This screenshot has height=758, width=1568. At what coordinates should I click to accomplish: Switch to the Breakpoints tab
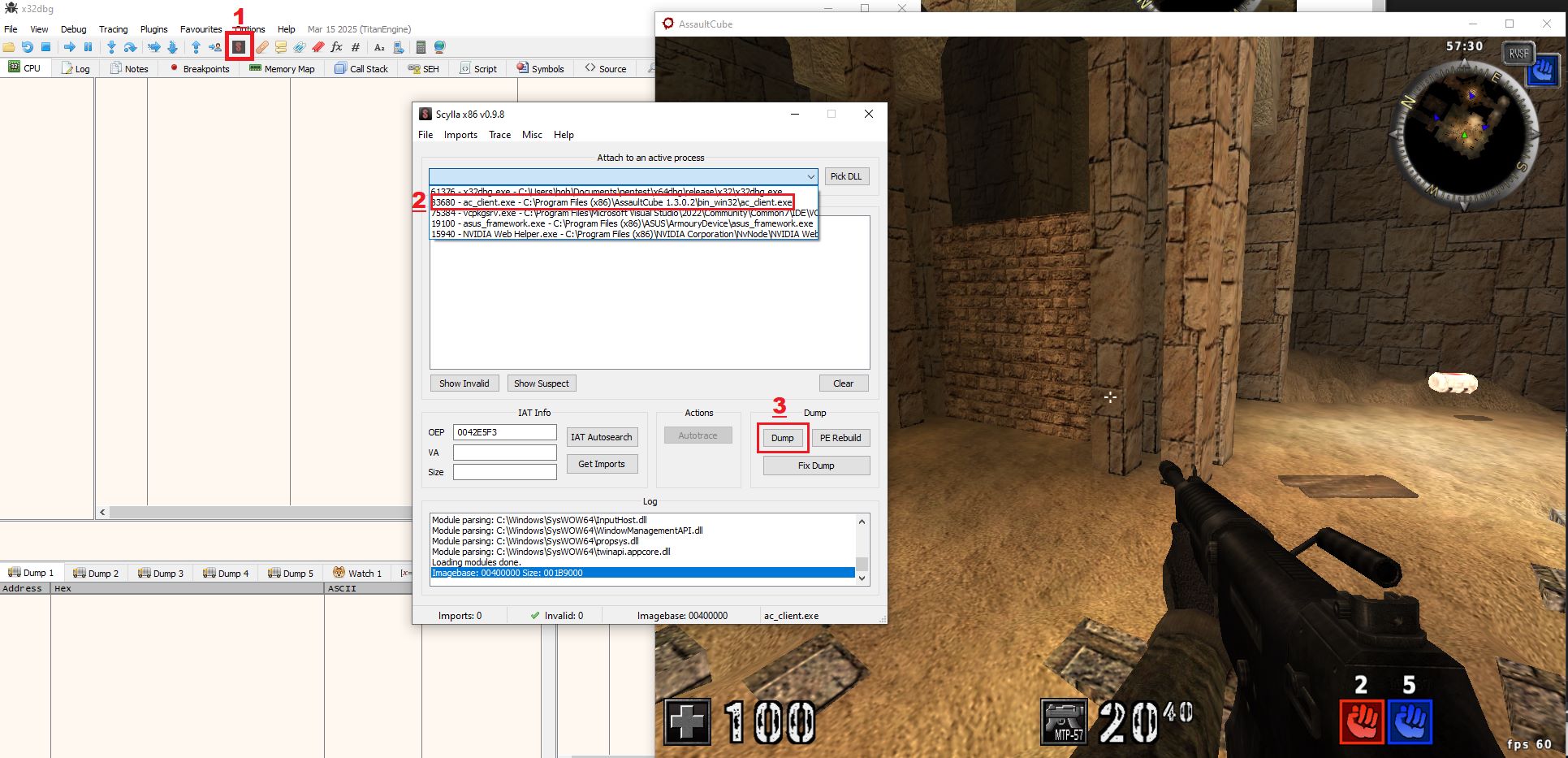(199, 68)
